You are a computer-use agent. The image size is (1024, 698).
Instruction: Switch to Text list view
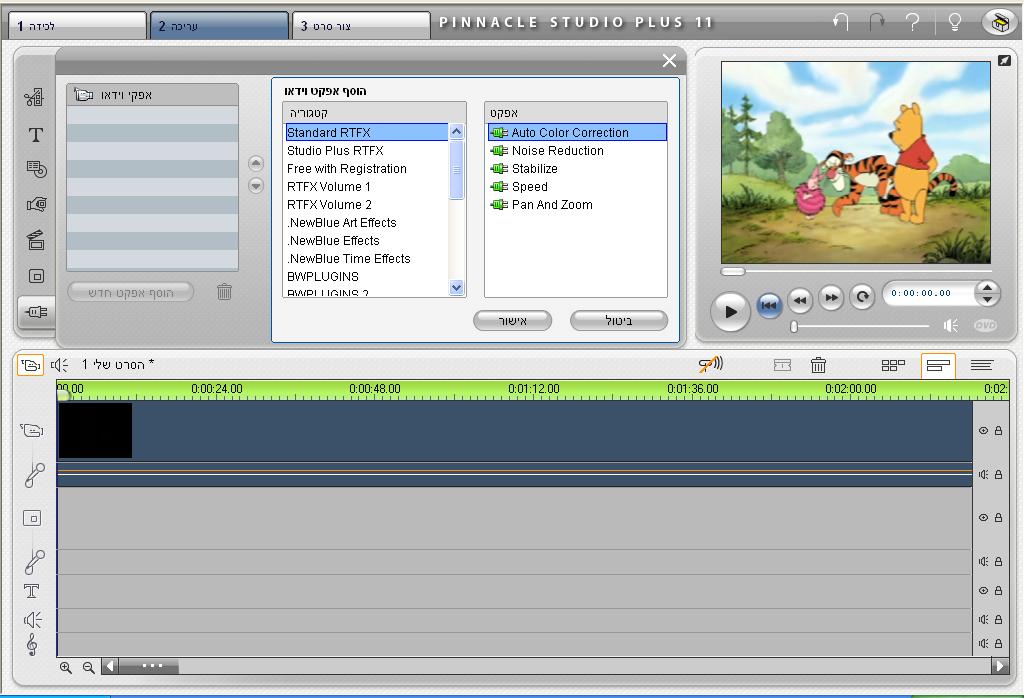tap(982, 365)
